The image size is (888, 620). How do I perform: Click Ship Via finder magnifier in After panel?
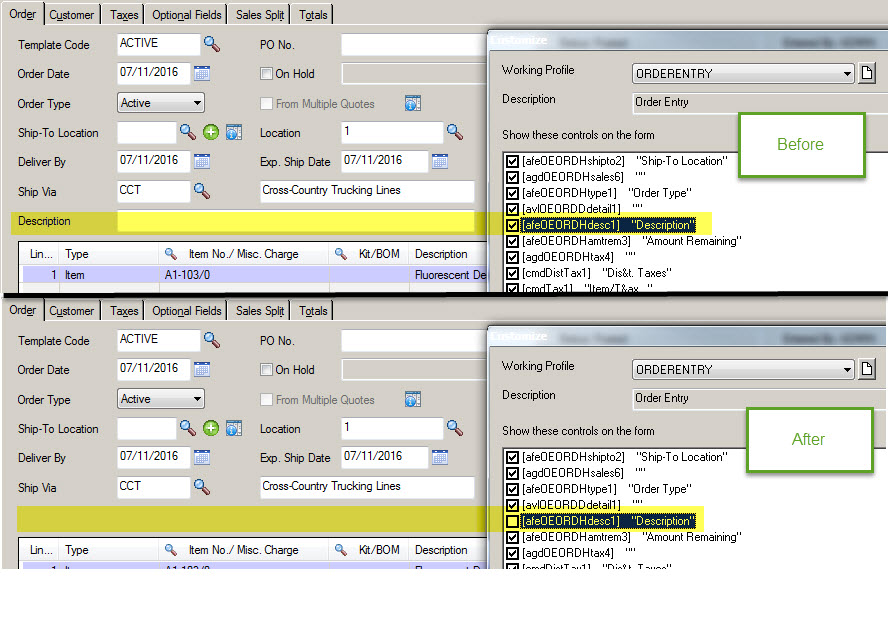[x=202, y=487]
